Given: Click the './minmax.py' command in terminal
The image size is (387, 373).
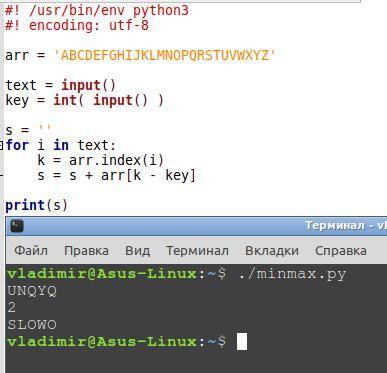Looking at the screenshot, I should point(292,274).
